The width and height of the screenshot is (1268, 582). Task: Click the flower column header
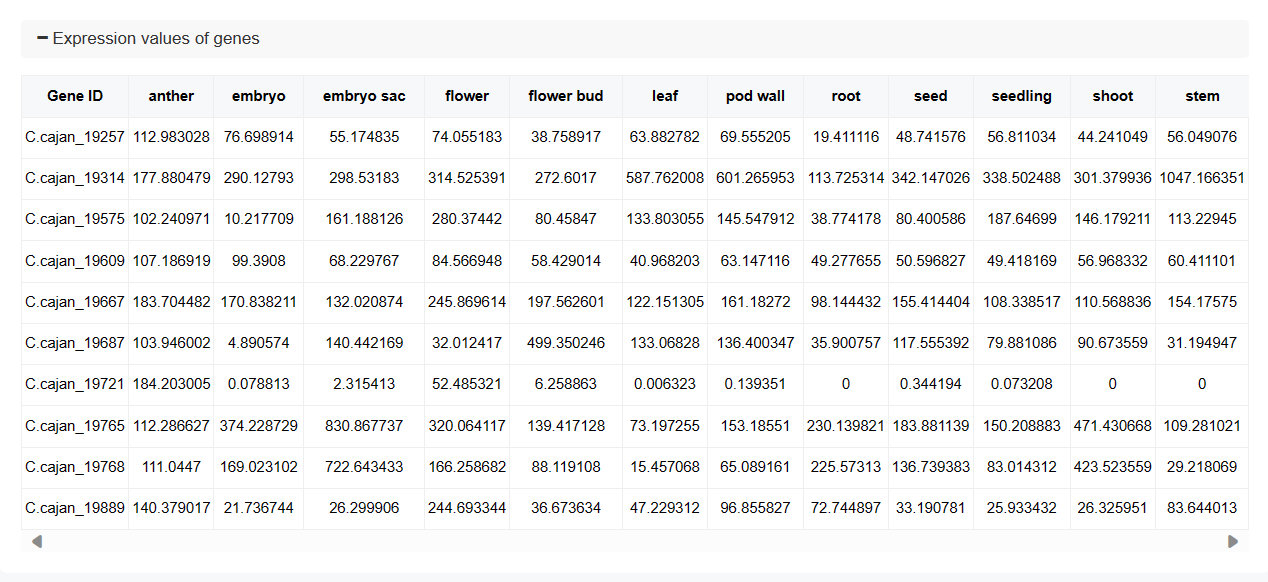[467, 96]
